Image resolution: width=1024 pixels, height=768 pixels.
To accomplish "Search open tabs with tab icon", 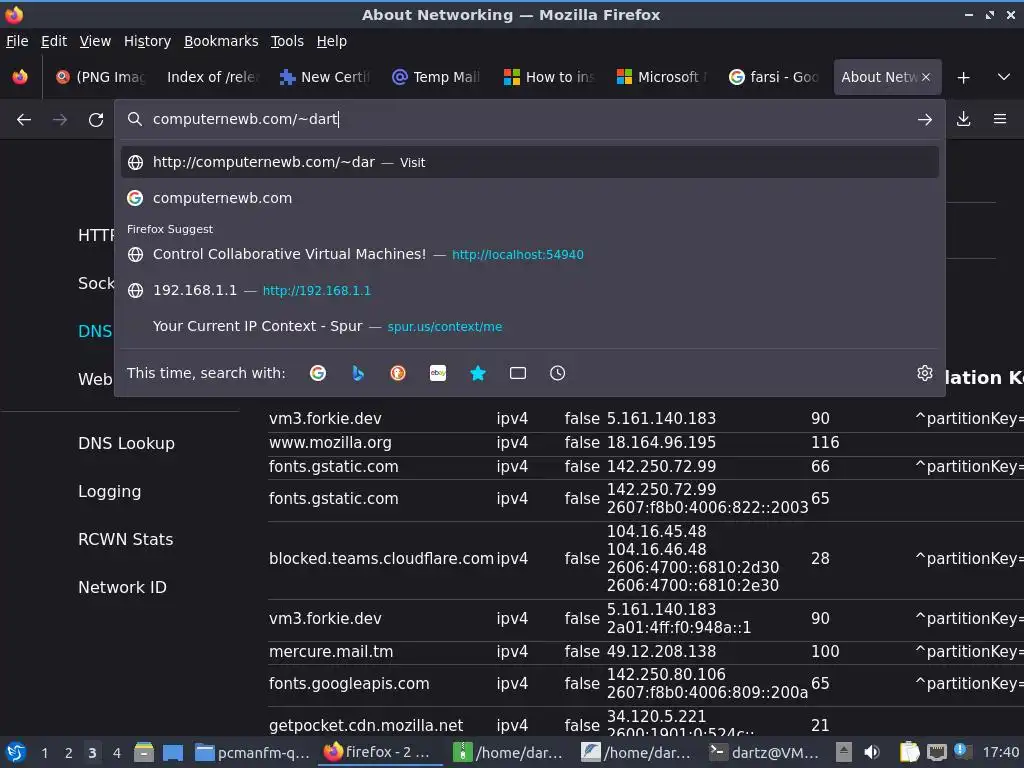I will (x=518, y=373).
